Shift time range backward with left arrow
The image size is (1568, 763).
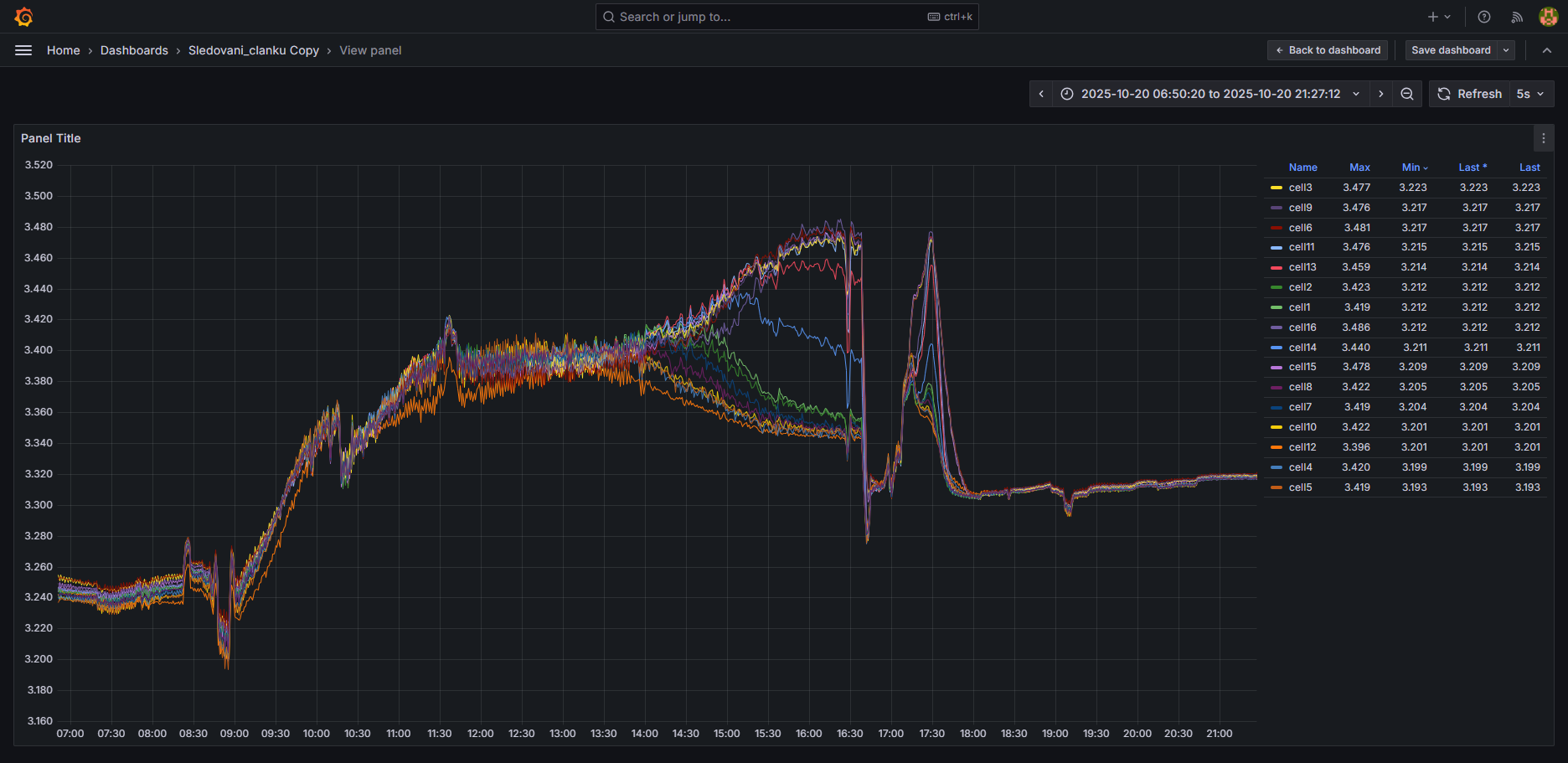(1041, 94)
